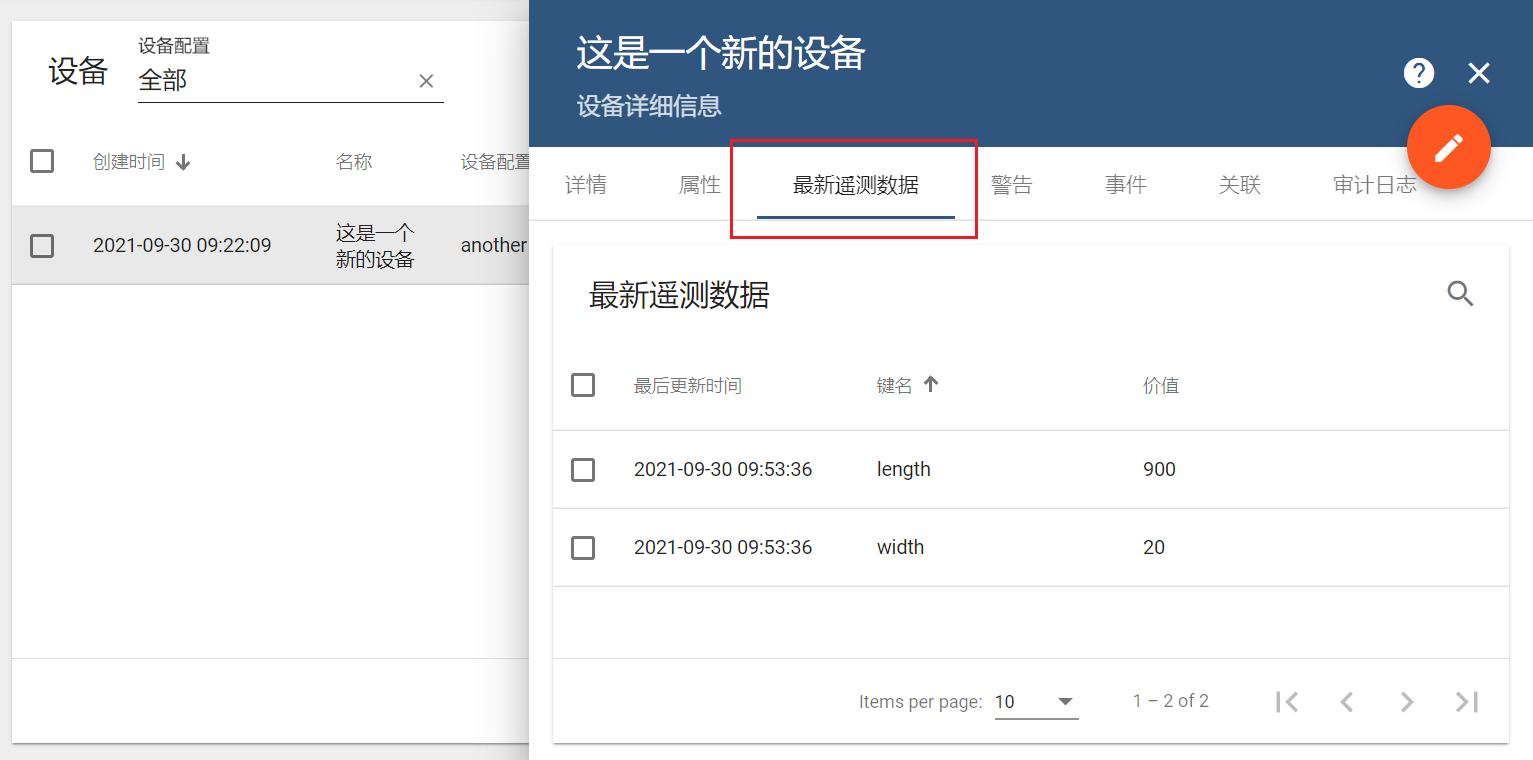Click the value 900

(x=1160, y=469)
